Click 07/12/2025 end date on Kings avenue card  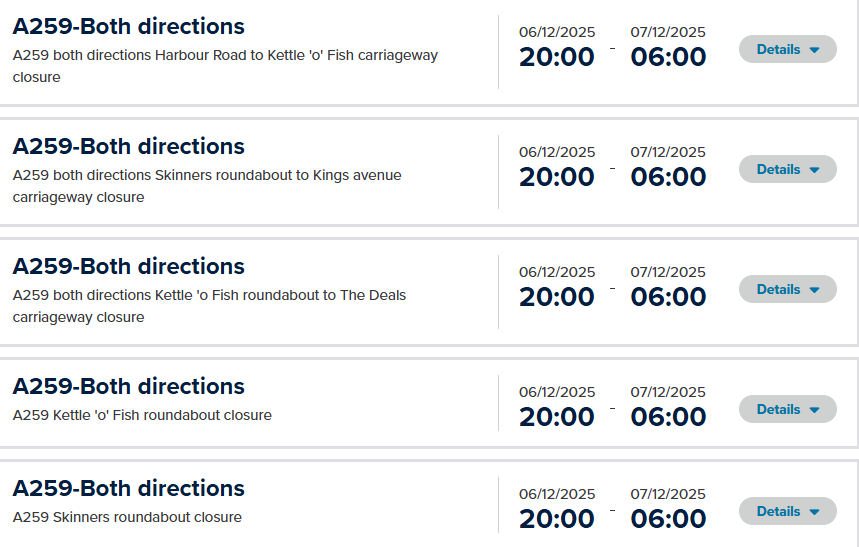[668, 152]
